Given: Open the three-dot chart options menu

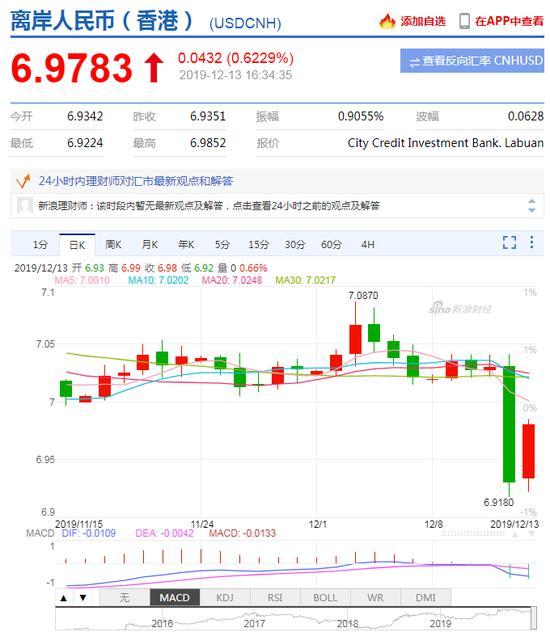Looking at the screenshot, I should (532, 242).
